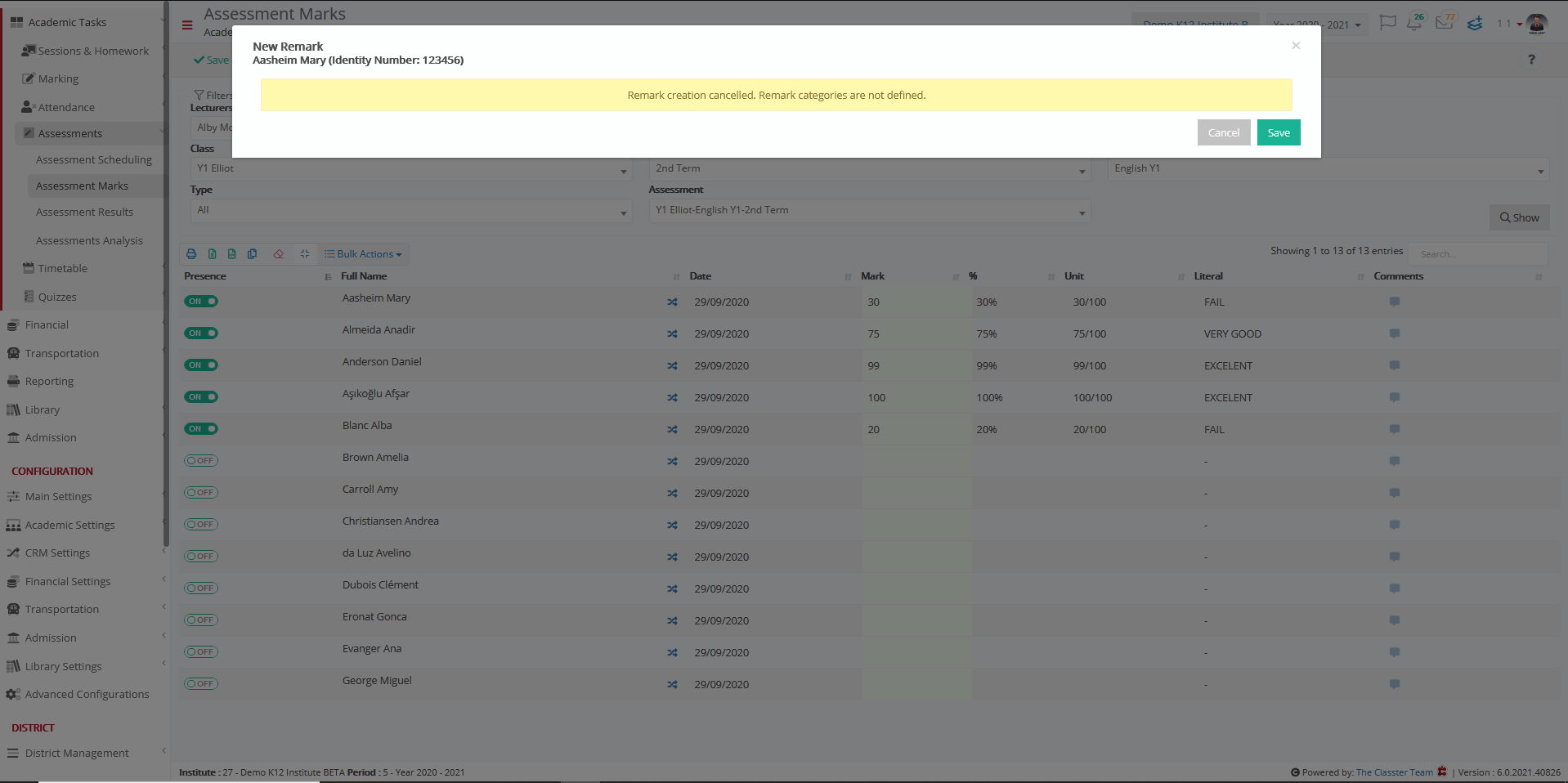Click the red eraser icon in the toolbar
The image size is (1568, 783).
[x=278, y=254]
